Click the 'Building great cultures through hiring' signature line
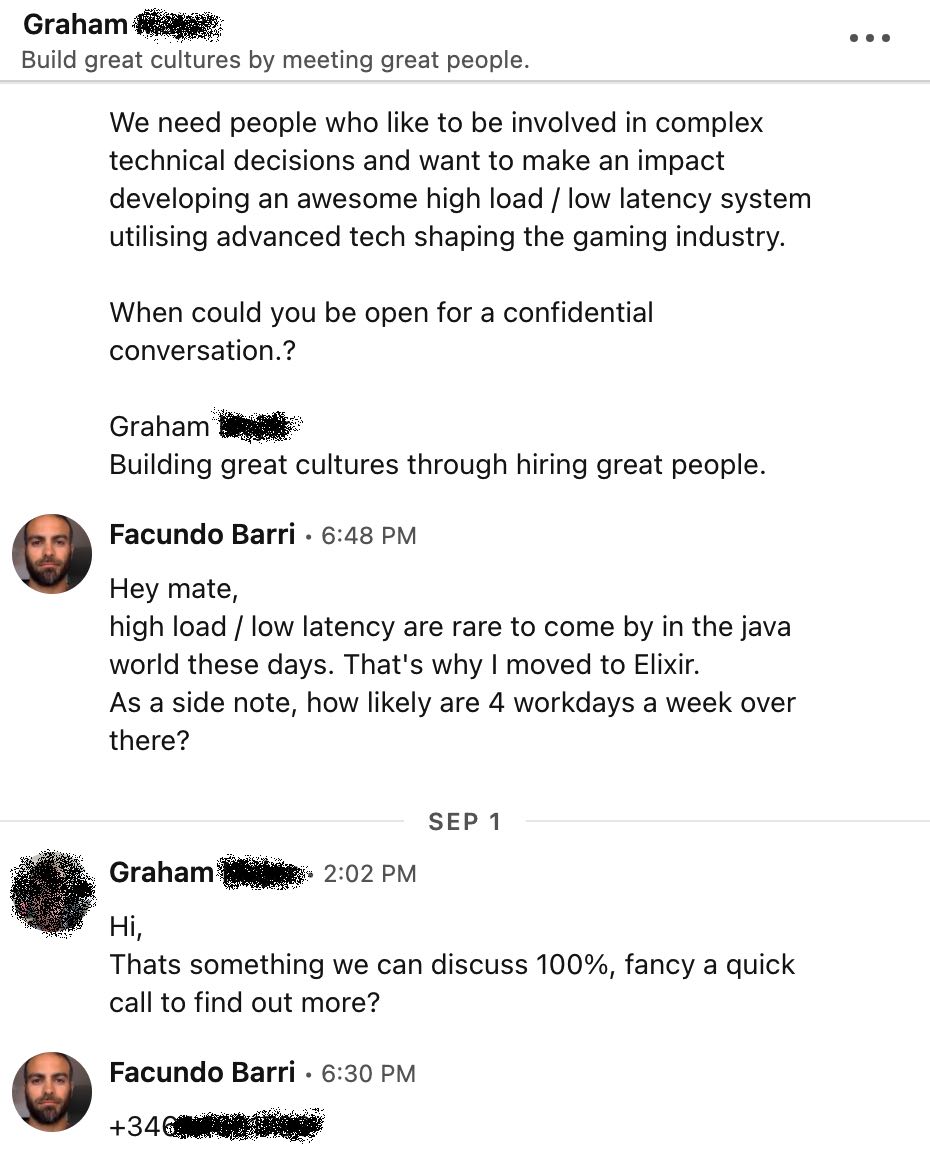Image resolution: width=930 pixels, height=1162 pixels. (437, 465)
